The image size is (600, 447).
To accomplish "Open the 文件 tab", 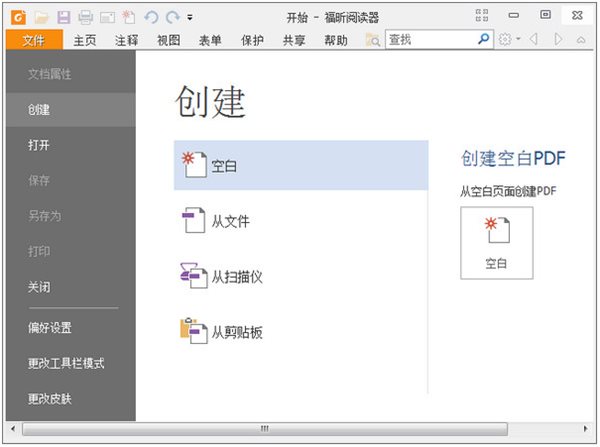I will coord(34,40).
